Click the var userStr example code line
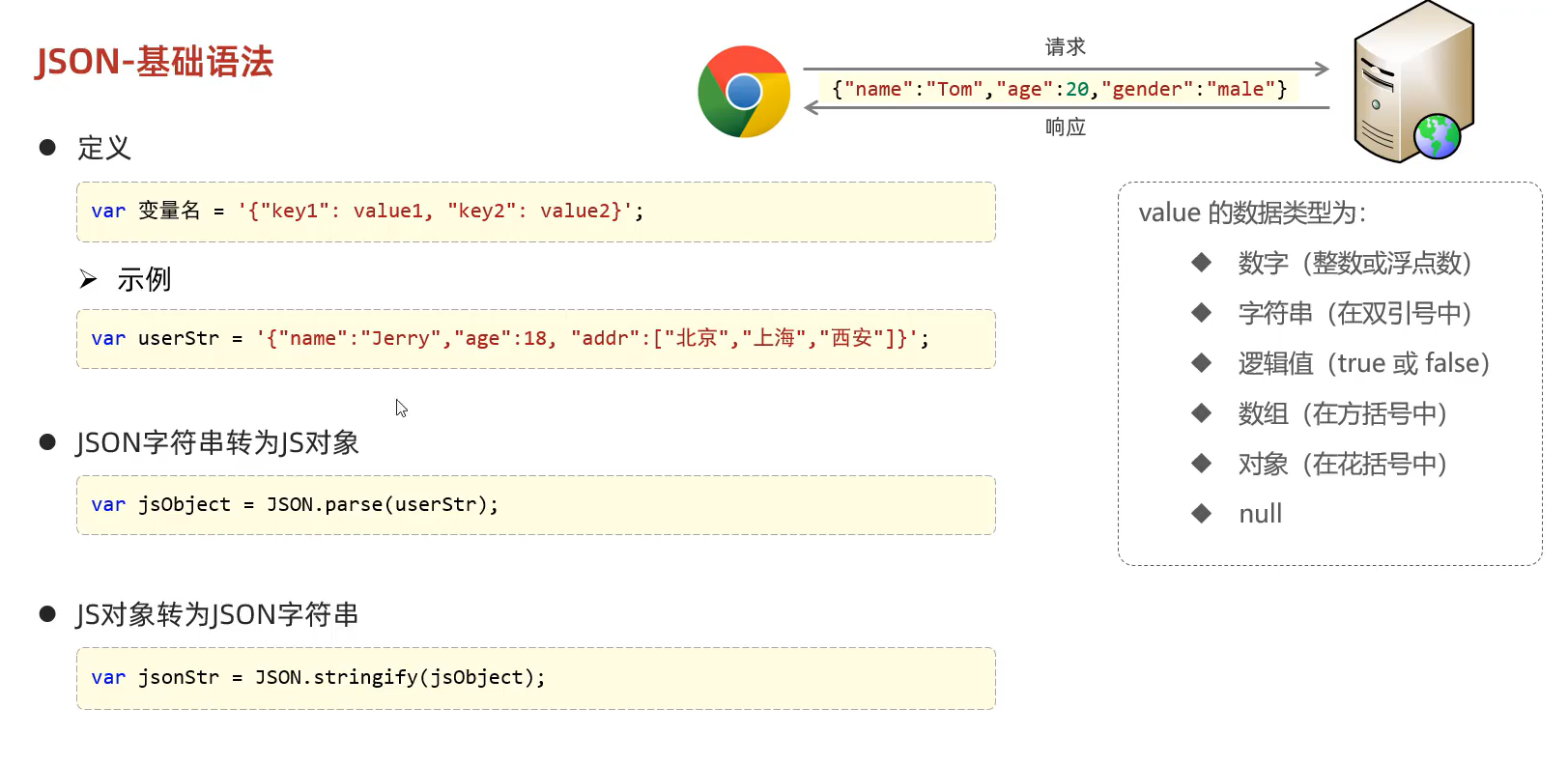The image size is (1568, 764). pos(510,338)
